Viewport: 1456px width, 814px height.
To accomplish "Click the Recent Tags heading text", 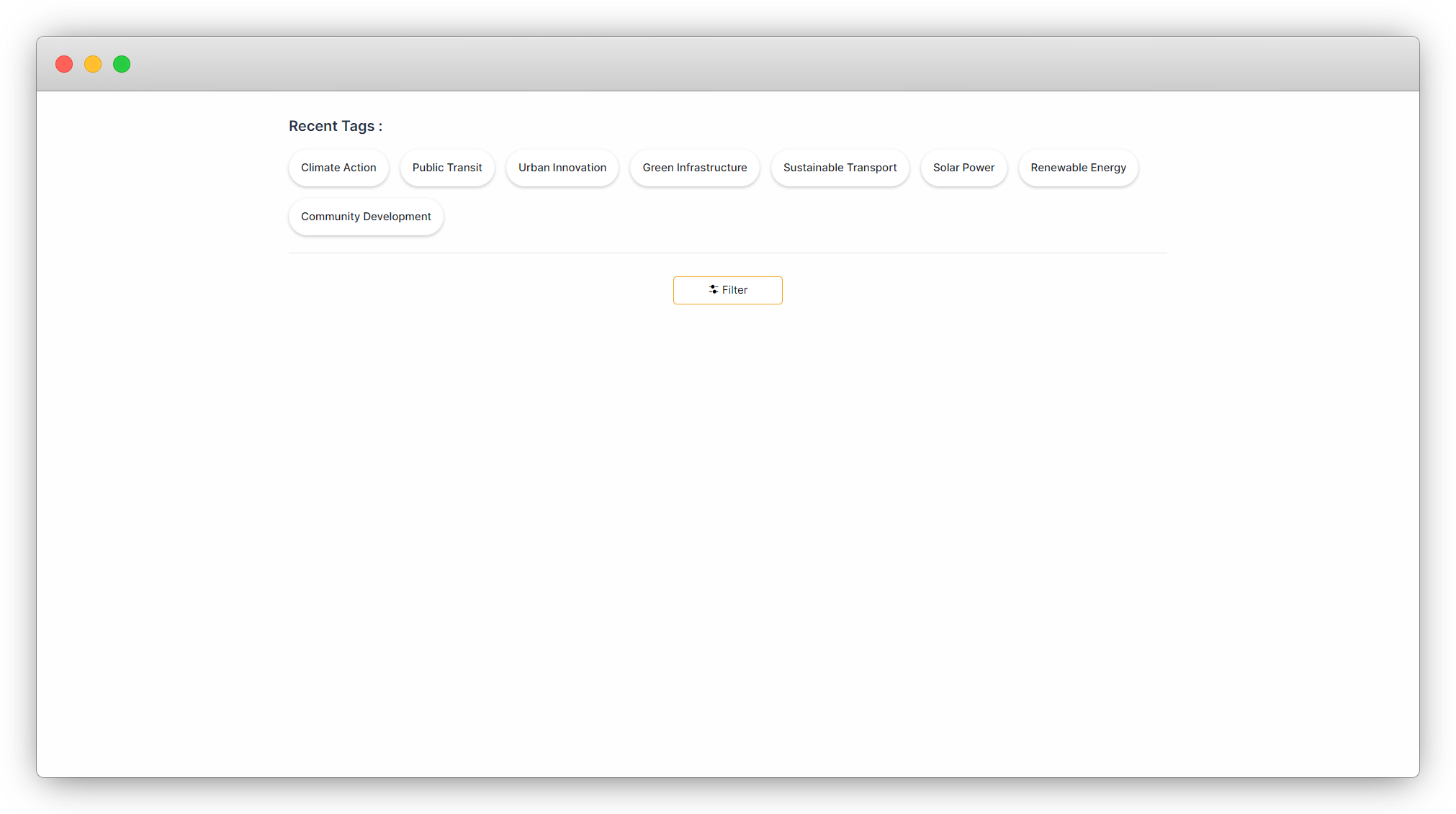I will (x=336, y=126).
